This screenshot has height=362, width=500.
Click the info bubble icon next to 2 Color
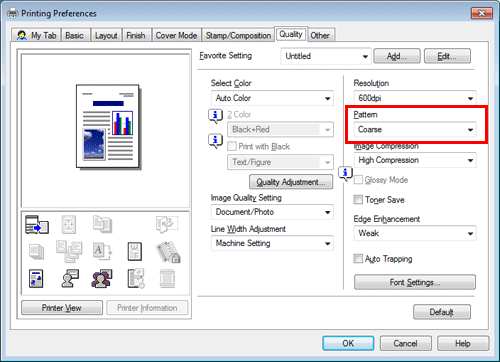pos(215,116)
